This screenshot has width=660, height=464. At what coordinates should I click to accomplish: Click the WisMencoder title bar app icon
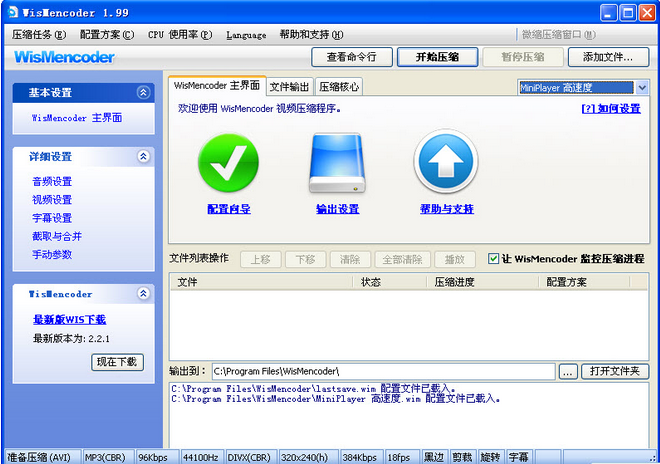coord(13,12)
